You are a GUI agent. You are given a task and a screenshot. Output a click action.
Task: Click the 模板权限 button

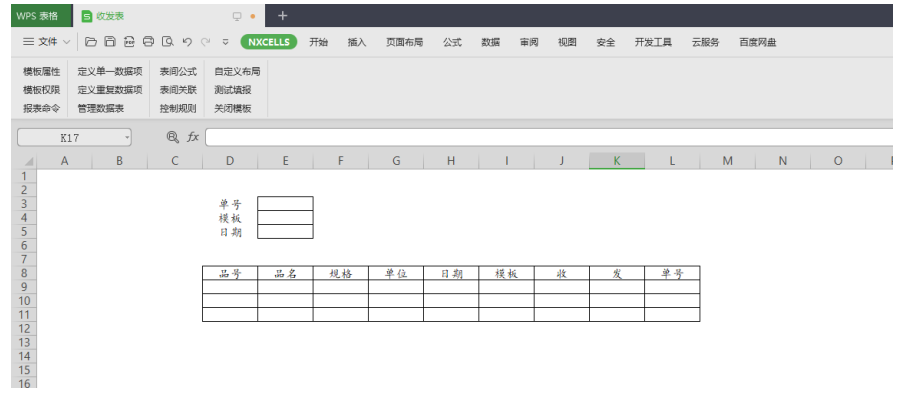point(42,90)
